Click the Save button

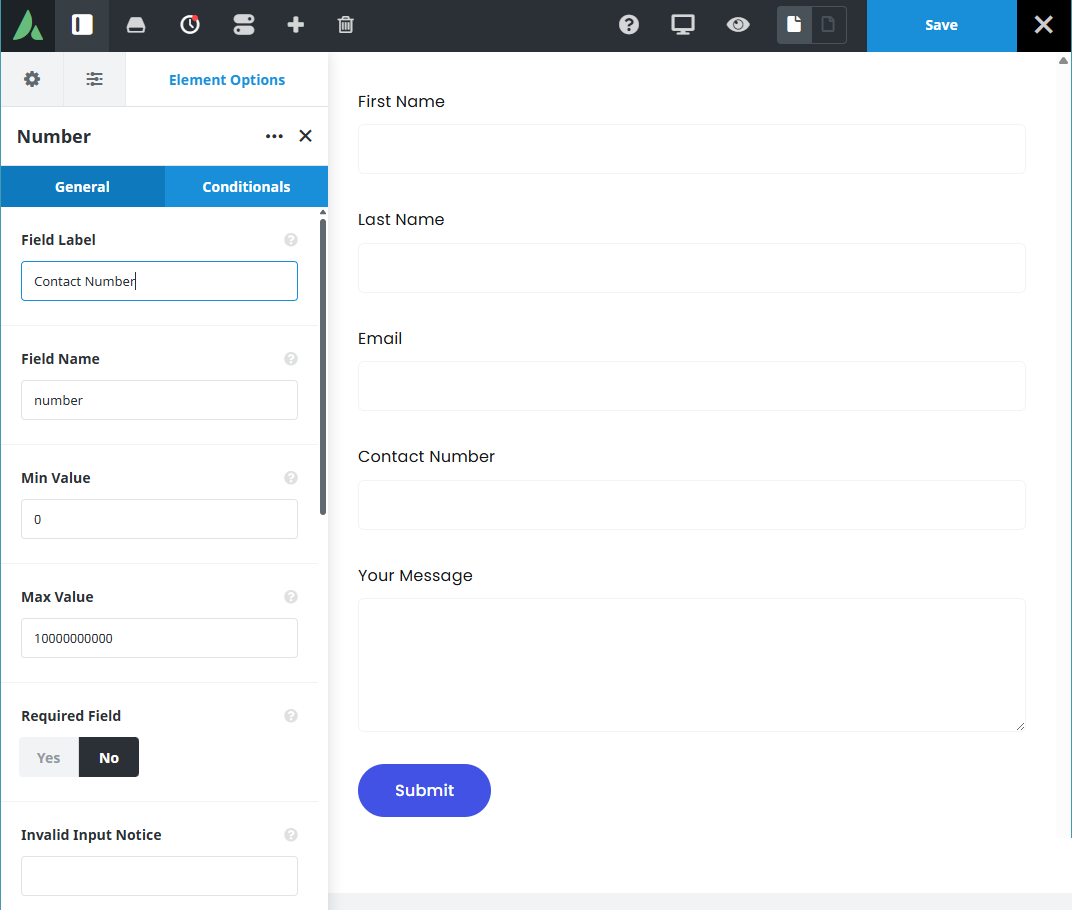point(941,25)
